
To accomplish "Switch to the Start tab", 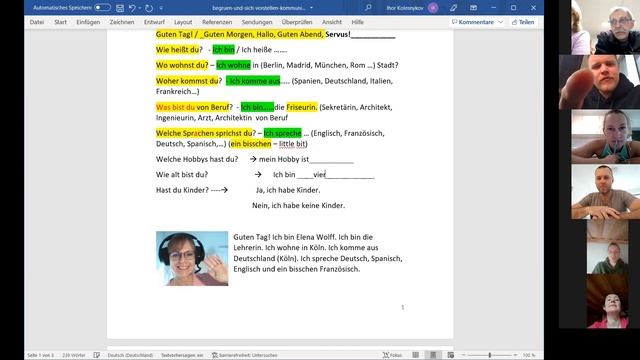I will point(60,22).
